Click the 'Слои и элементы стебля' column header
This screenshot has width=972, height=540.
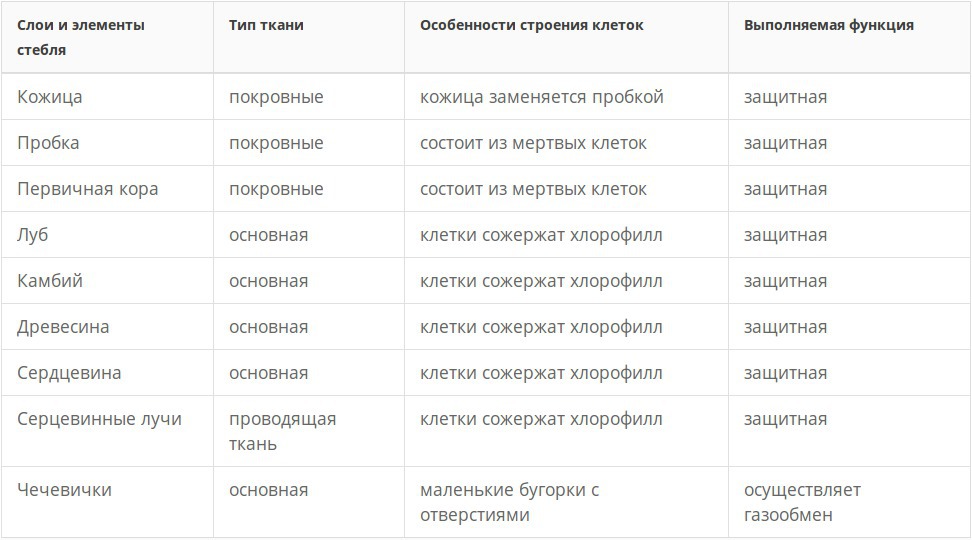81,37
